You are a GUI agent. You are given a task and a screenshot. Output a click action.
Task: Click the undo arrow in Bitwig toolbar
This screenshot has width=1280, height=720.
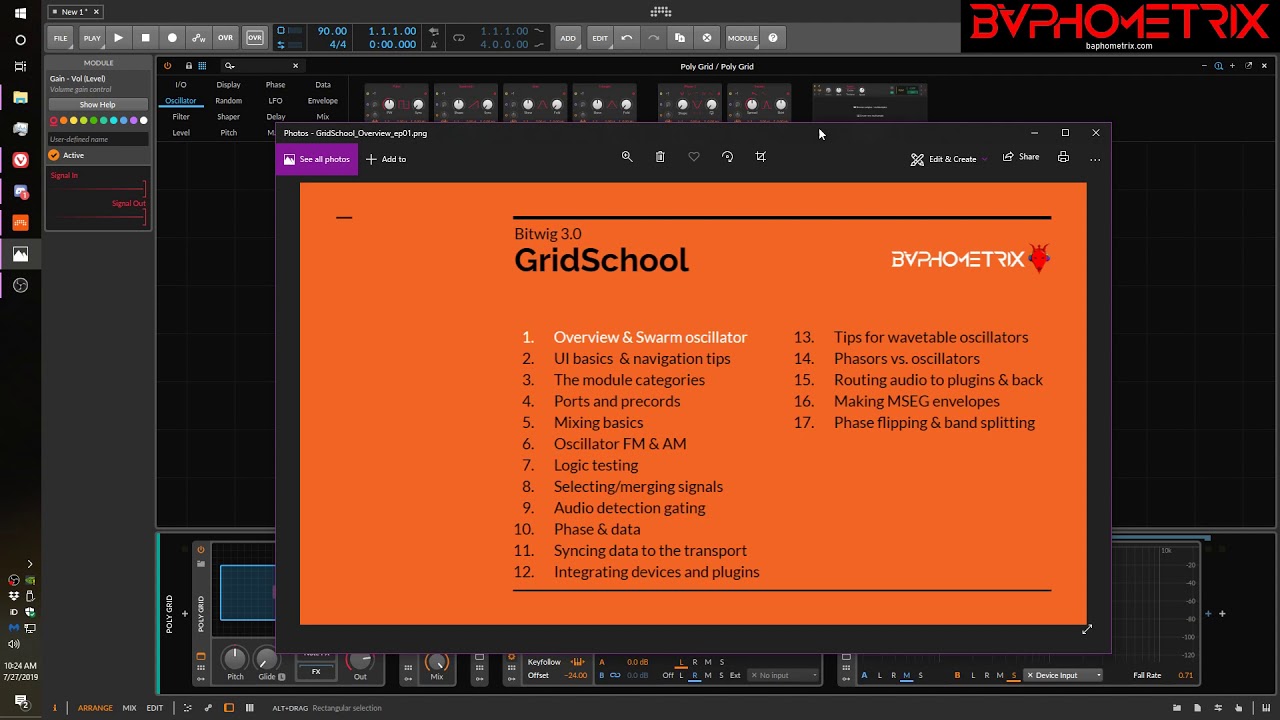[627, 38]
